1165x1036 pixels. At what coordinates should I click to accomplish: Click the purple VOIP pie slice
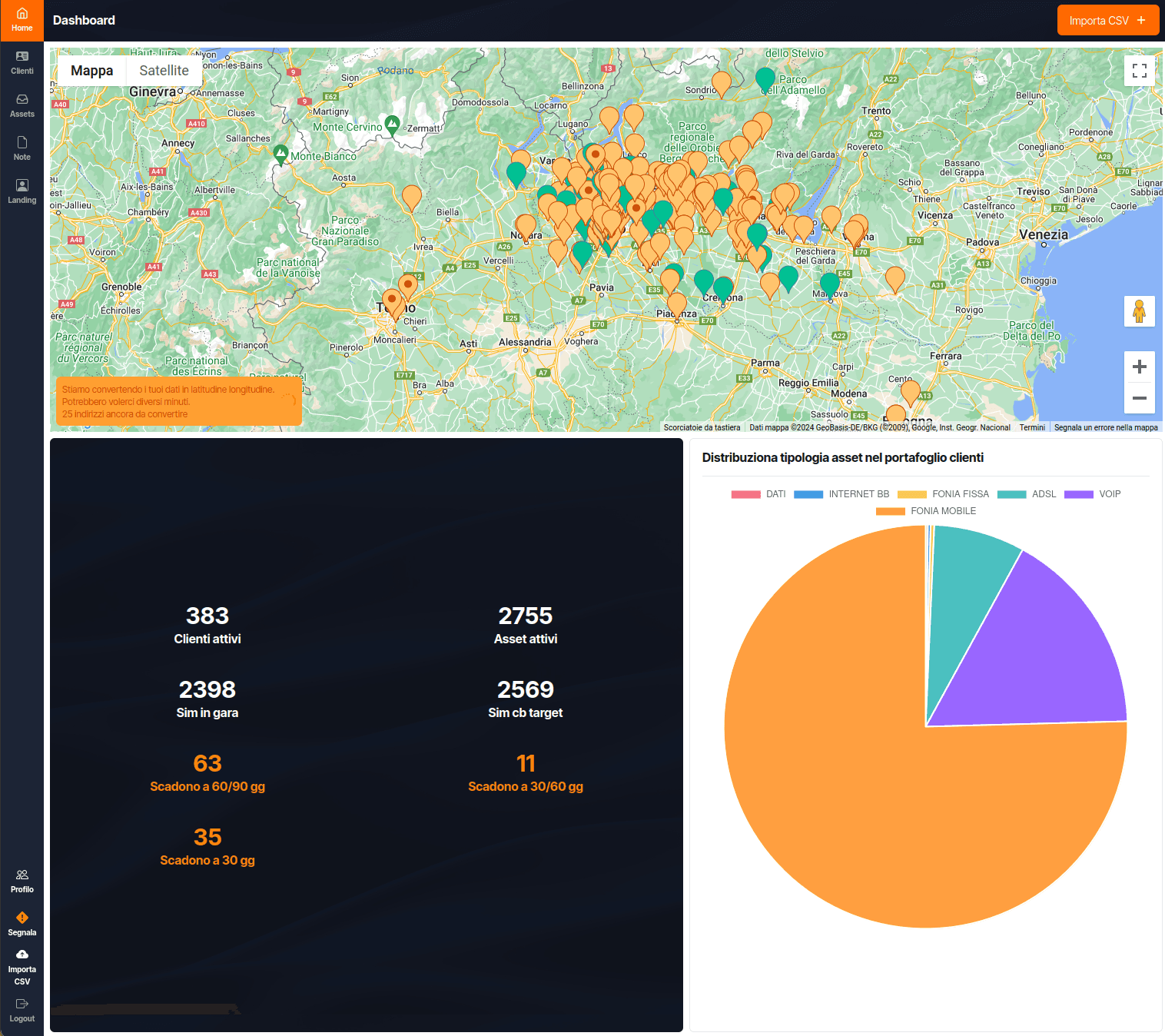click(1045, 653)
